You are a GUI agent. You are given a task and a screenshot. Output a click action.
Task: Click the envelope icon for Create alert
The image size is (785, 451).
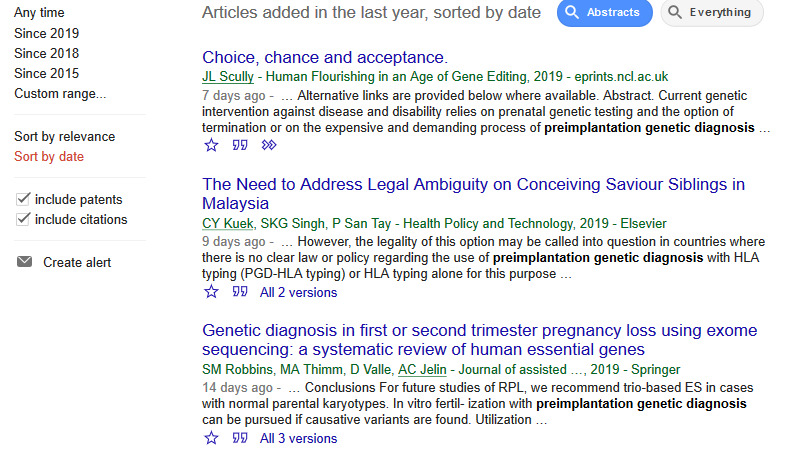[x=24, y=263]
